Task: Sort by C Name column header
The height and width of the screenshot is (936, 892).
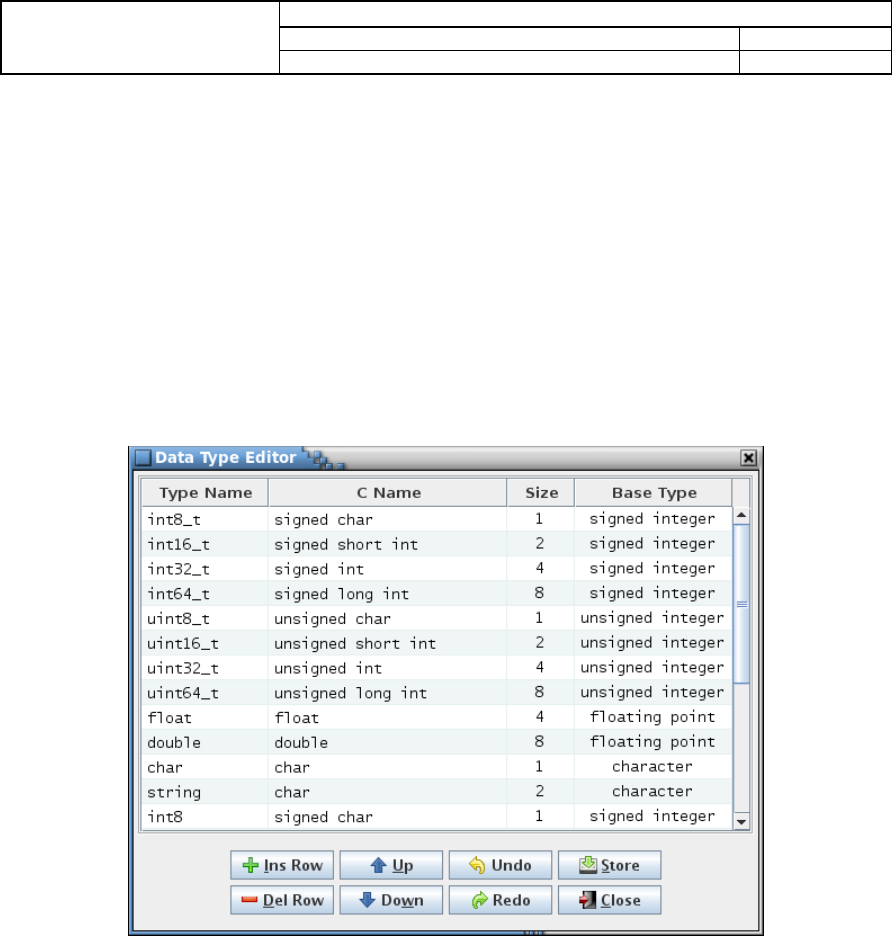Action: click(388, 493)
